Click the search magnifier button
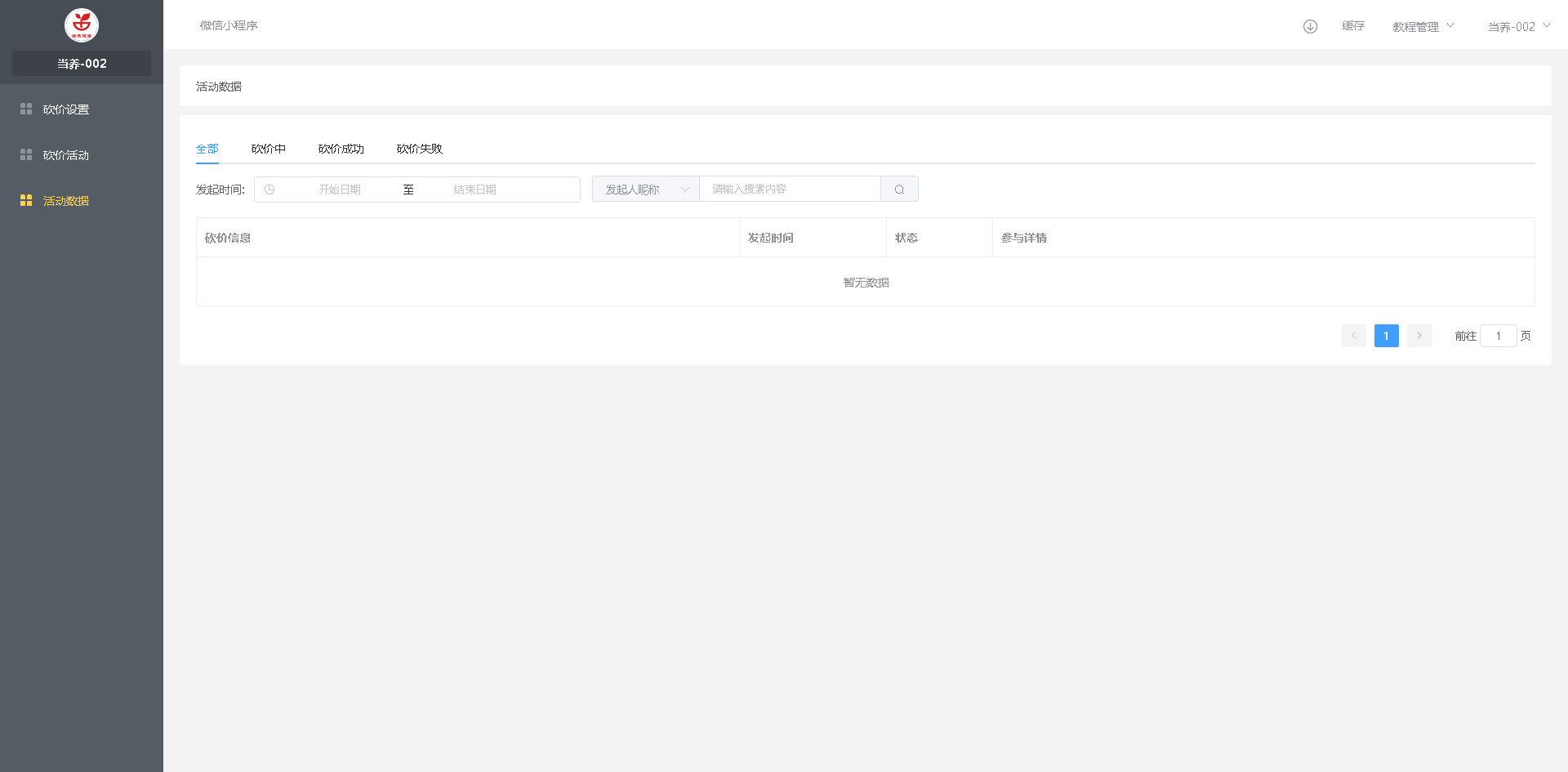This screenshot has height=772, width=1568. point(899,190)
